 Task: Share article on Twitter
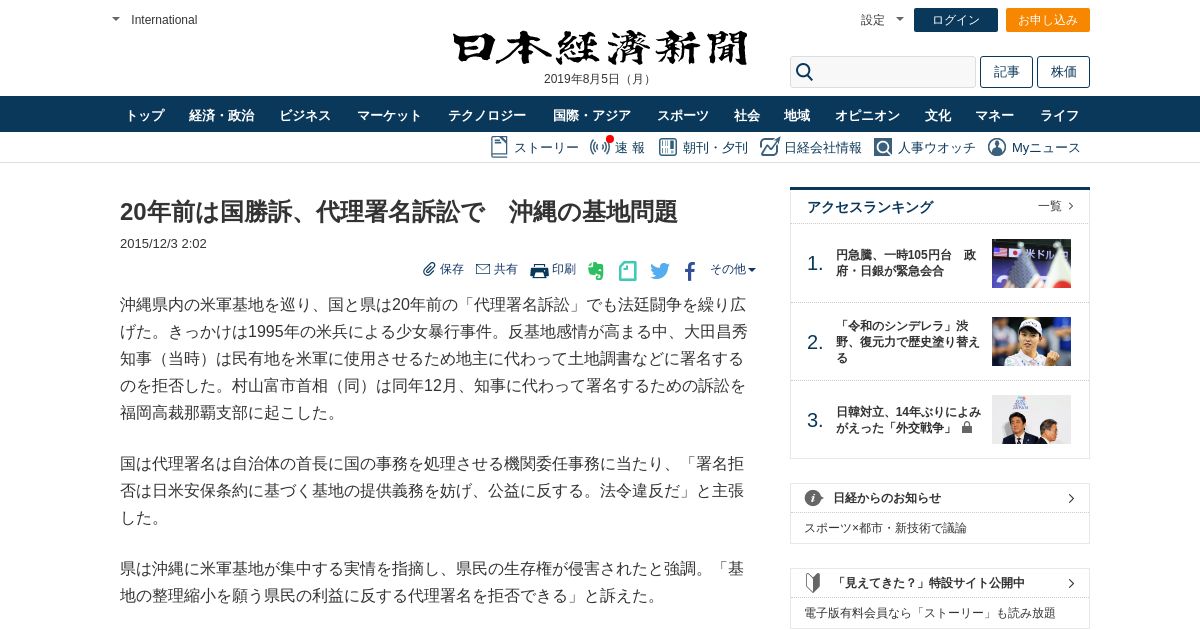[660, 270]
